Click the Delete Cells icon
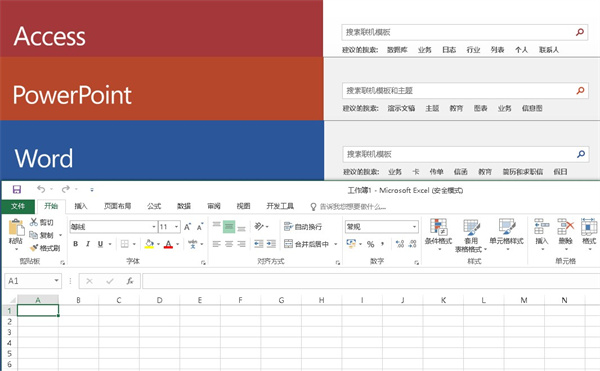The image size is (600, 371). click(566, 226)
